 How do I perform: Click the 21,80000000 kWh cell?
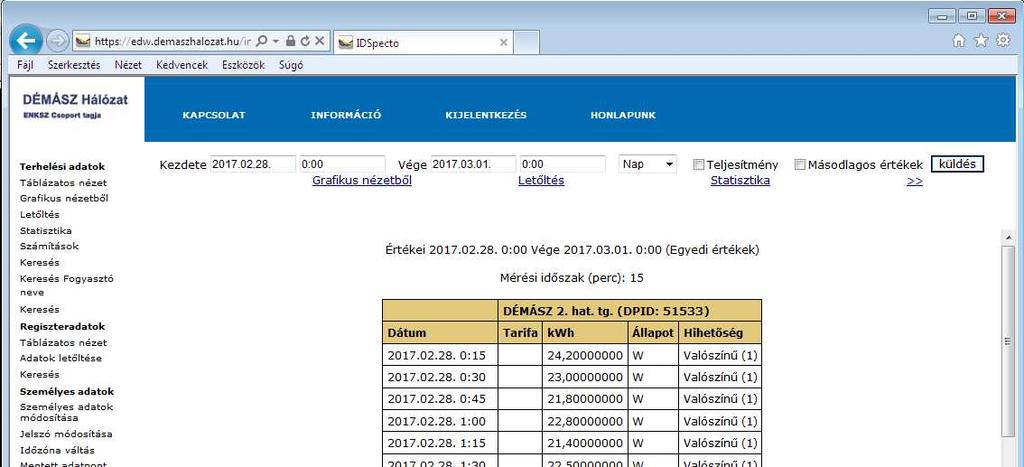(x=584, y=398)
